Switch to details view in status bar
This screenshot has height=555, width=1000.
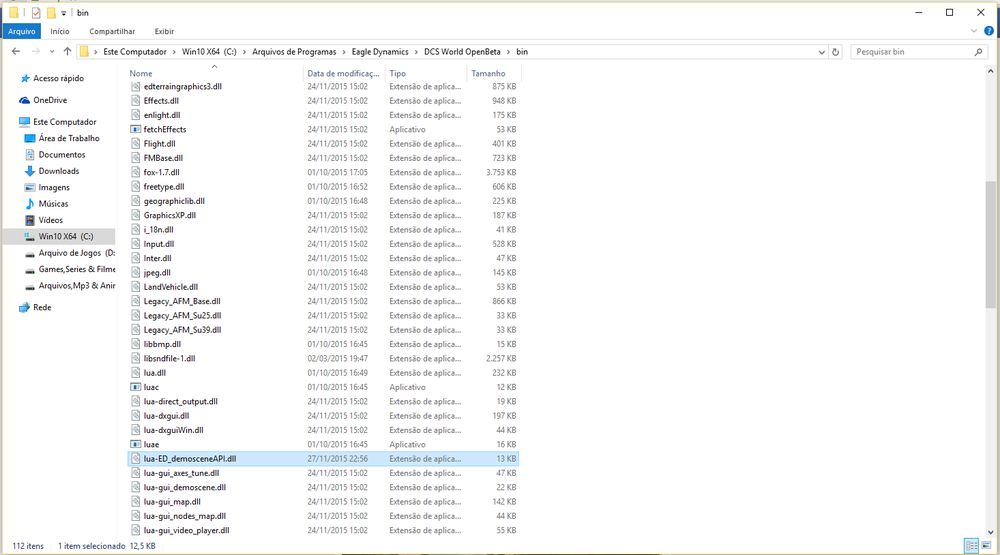pyautogui.click(x=971, y=545)
